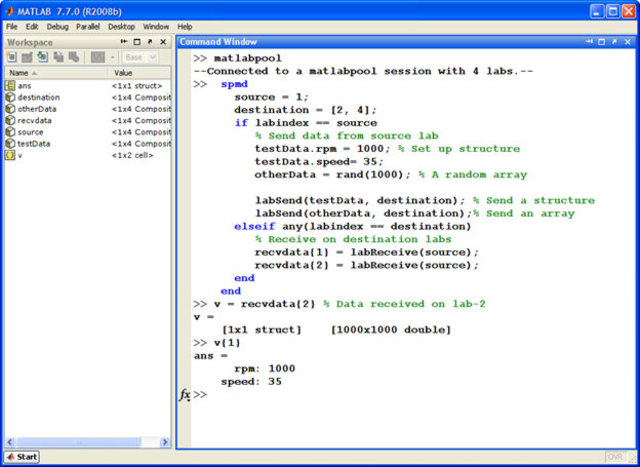Click the empty command prompt line
This screenshot has height=467, width=640.
[x=412, y=394]
